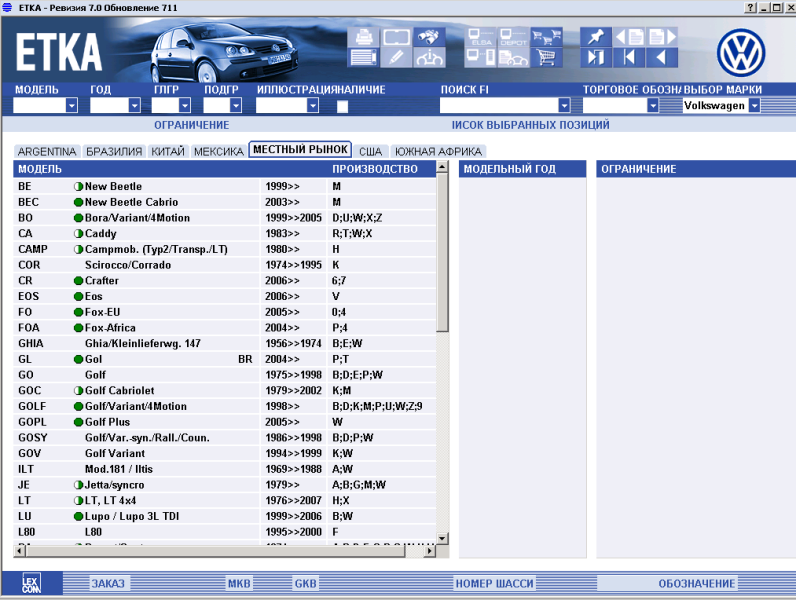The height and width of the screenshot is (600, 796).
Task: Jump to first with bar-arrow icon
Action: pos(629,57)
